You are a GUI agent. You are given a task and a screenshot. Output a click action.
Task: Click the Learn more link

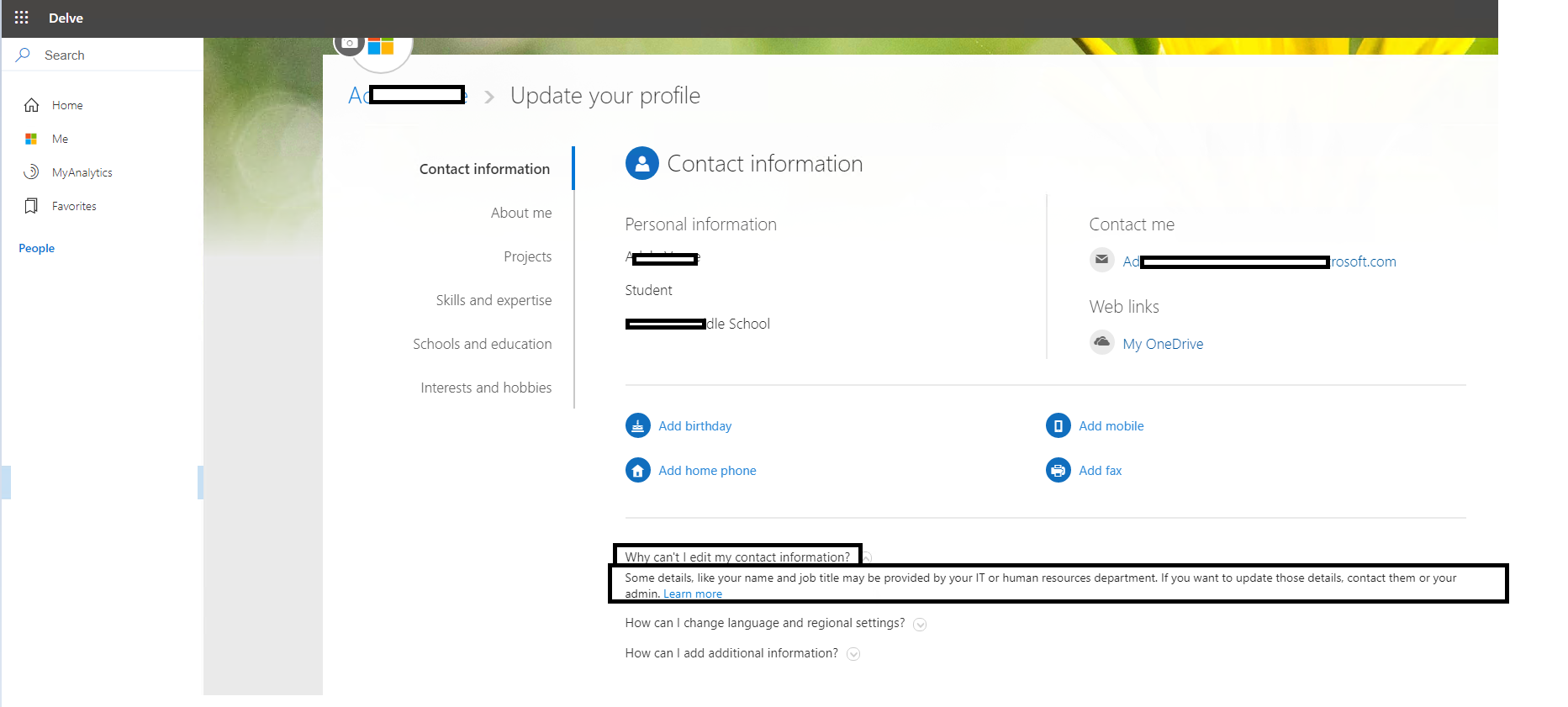[693, 594]
